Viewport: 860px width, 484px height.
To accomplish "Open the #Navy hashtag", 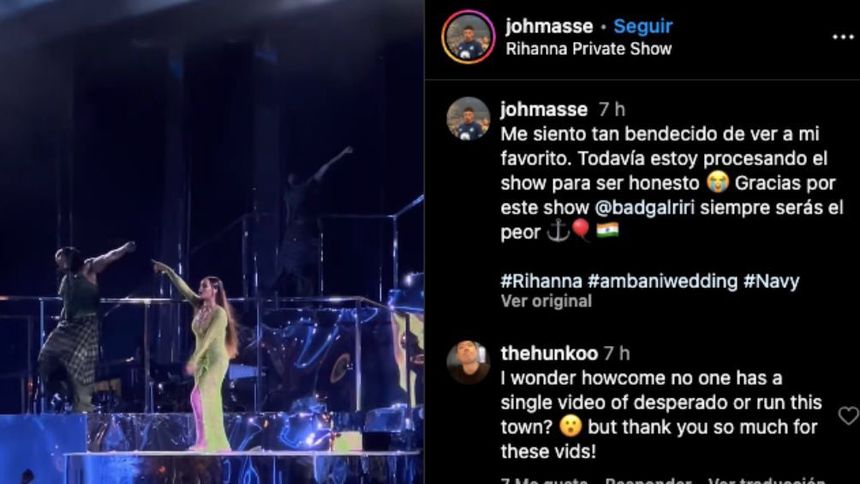I will click(771, 281).
